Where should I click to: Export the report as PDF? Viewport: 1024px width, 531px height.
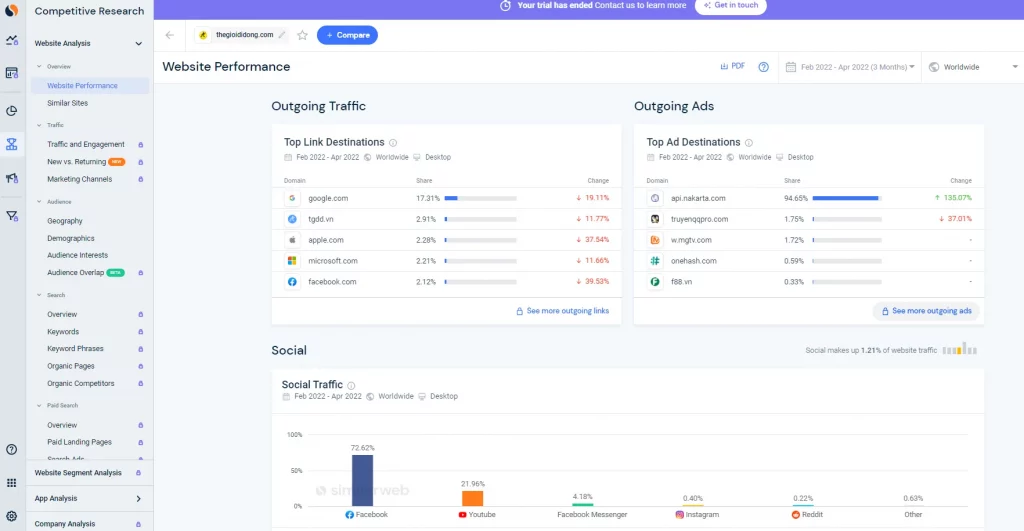733,66
